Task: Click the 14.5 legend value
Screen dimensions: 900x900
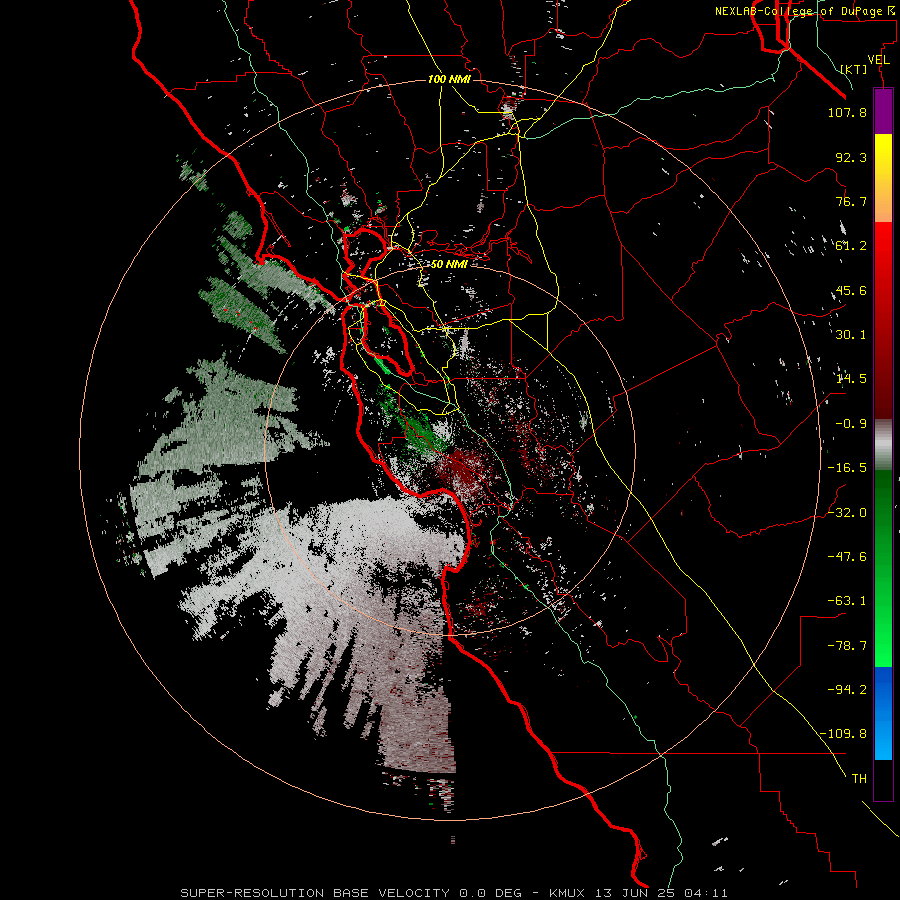Action: pyautogui.click(x=851, y=379)
